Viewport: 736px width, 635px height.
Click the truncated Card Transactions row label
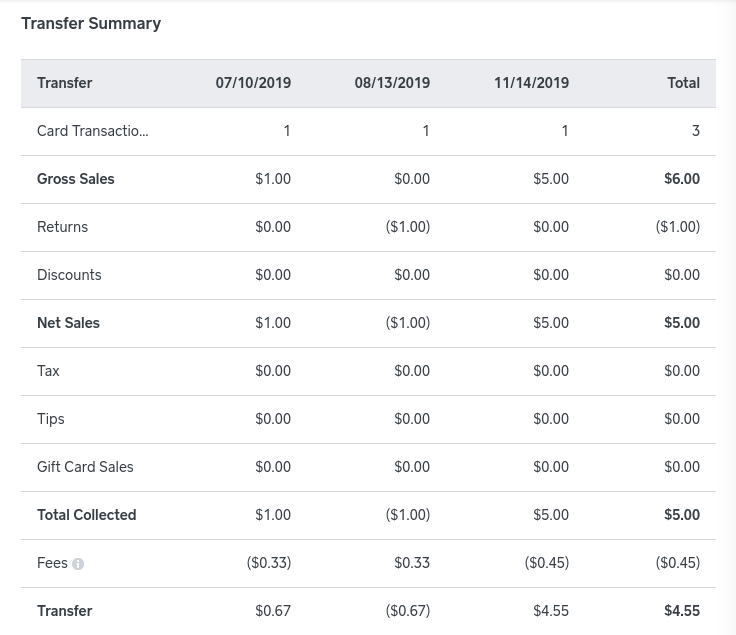(x=92, y=131)
